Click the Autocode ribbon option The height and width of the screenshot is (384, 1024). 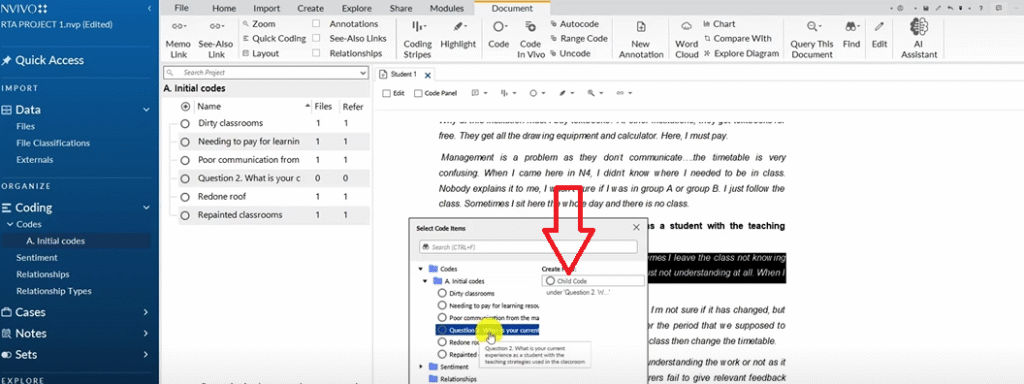pos(575,24)
